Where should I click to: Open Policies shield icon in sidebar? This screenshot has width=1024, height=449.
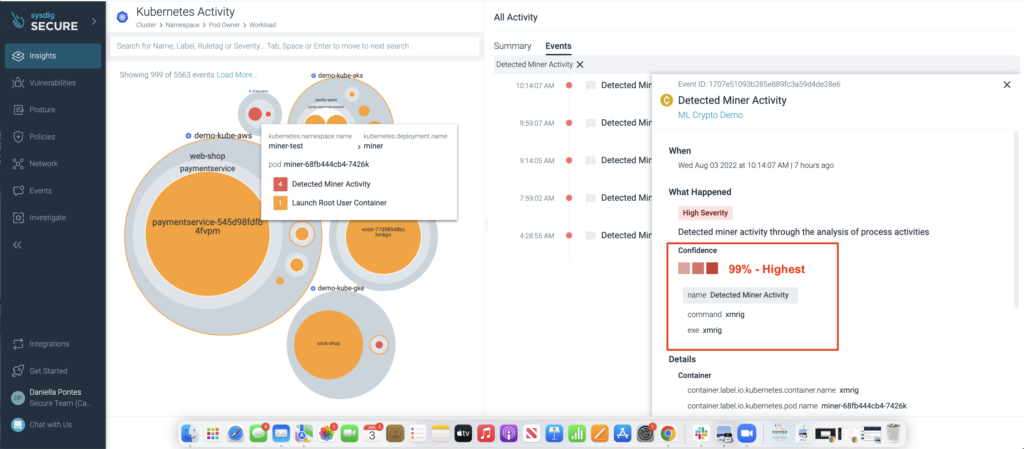click(x=18, y=137)
